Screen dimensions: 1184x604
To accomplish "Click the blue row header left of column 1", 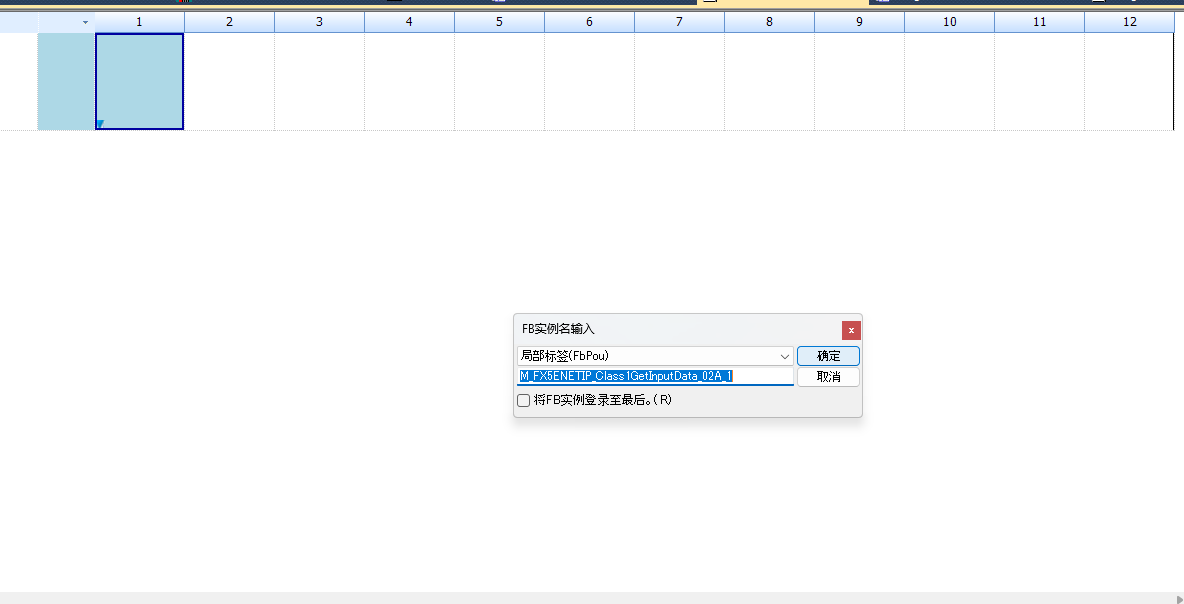I will click(66, 82).
